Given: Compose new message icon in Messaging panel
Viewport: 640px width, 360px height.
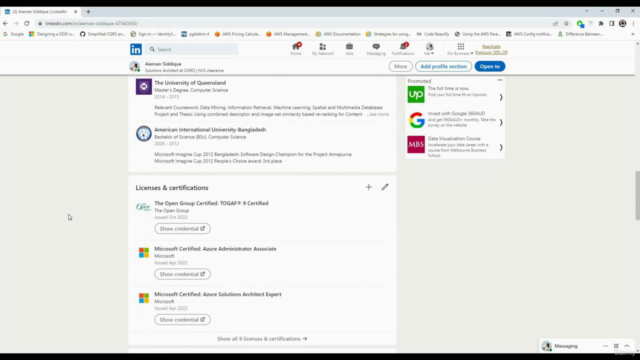Looking at the screenshot, I should (616, 346).
